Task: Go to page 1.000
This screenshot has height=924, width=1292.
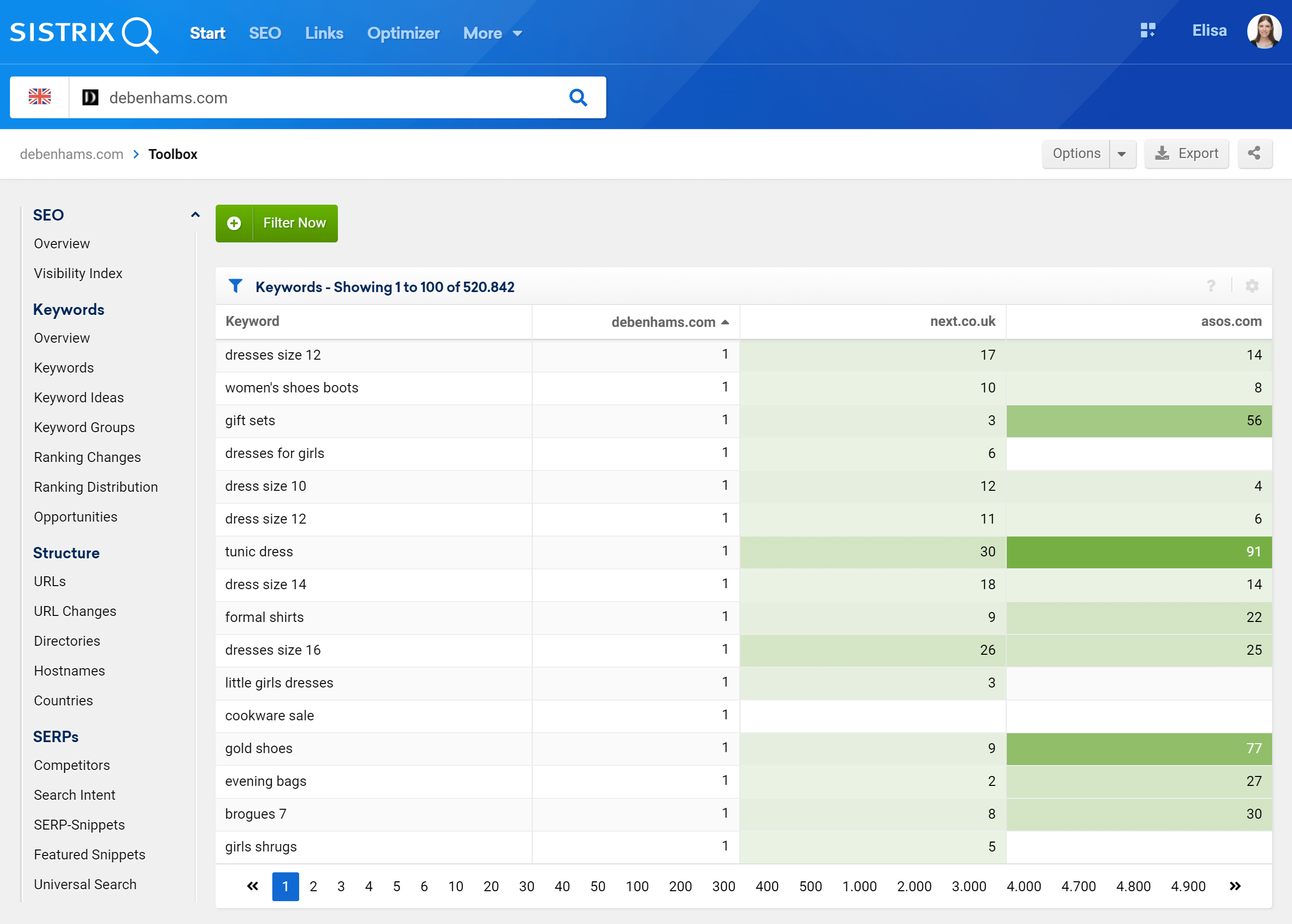Action: click(859, 886)
